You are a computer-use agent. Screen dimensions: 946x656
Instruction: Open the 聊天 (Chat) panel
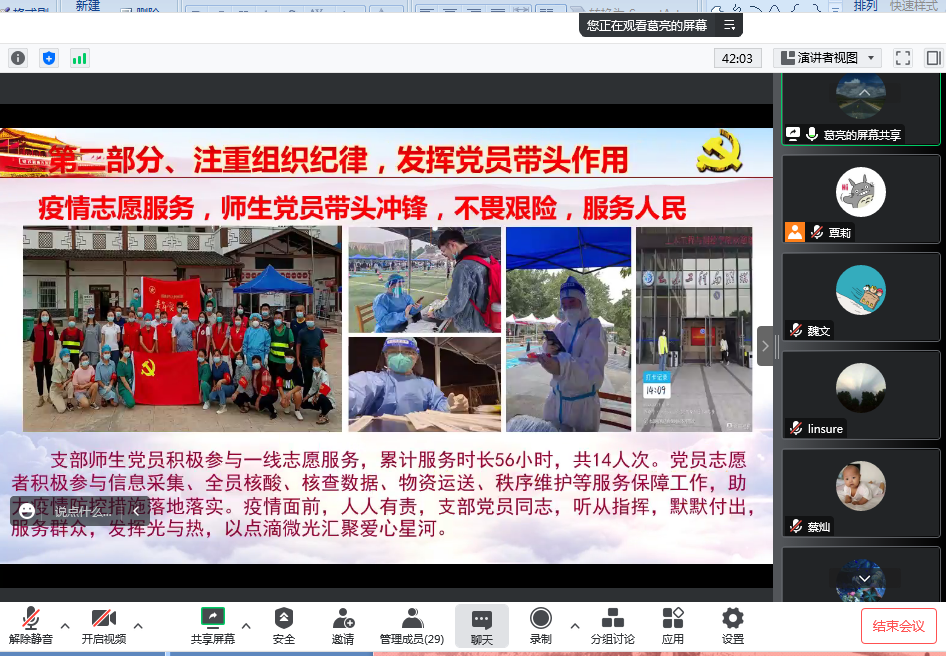(x=482, y=626)
